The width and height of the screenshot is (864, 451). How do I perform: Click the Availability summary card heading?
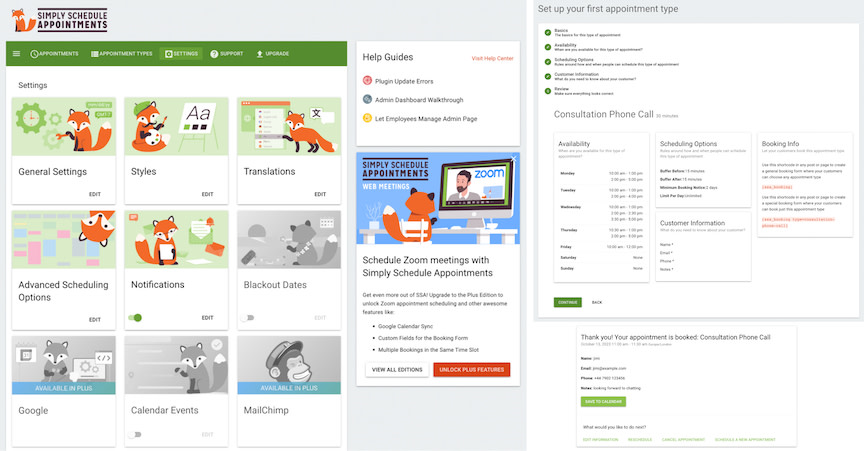[574, 143]
